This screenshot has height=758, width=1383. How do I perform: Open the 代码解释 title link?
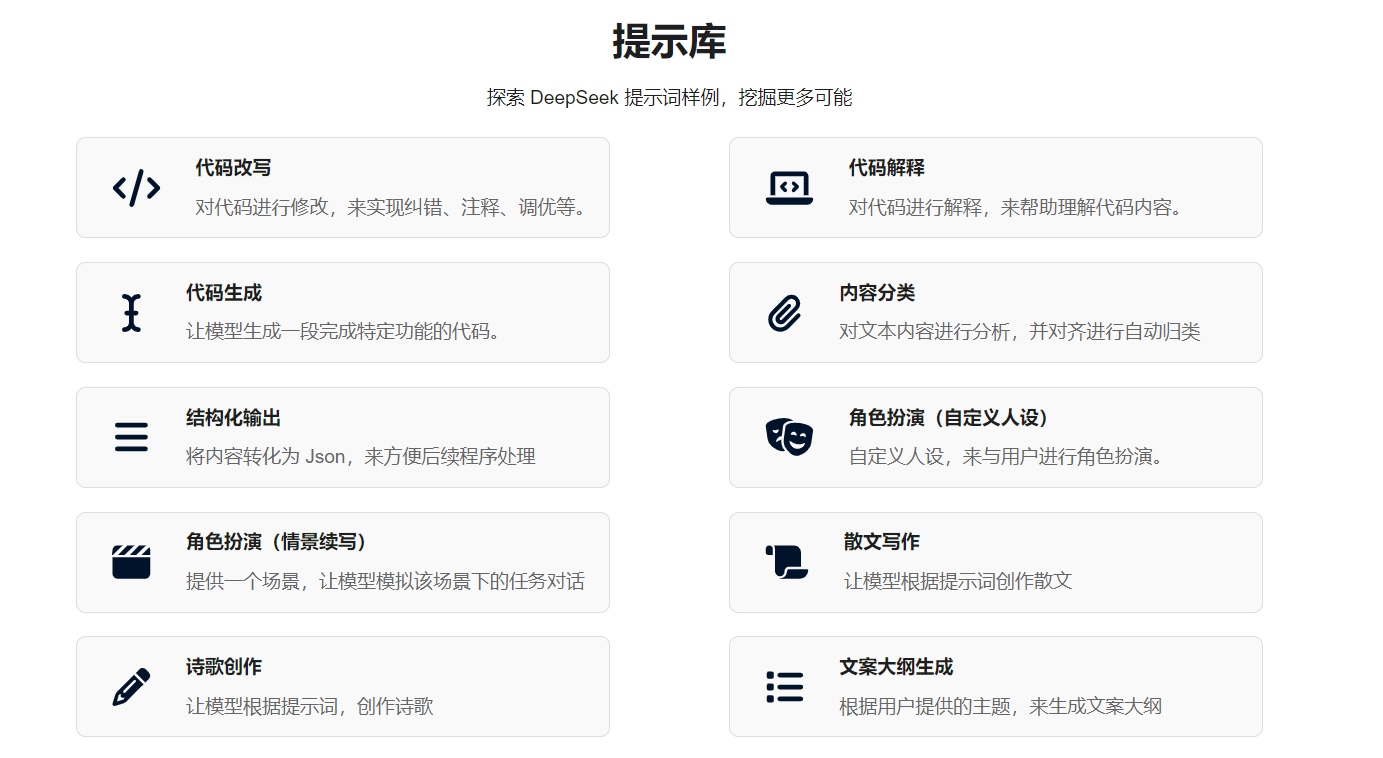coord(886,168)
